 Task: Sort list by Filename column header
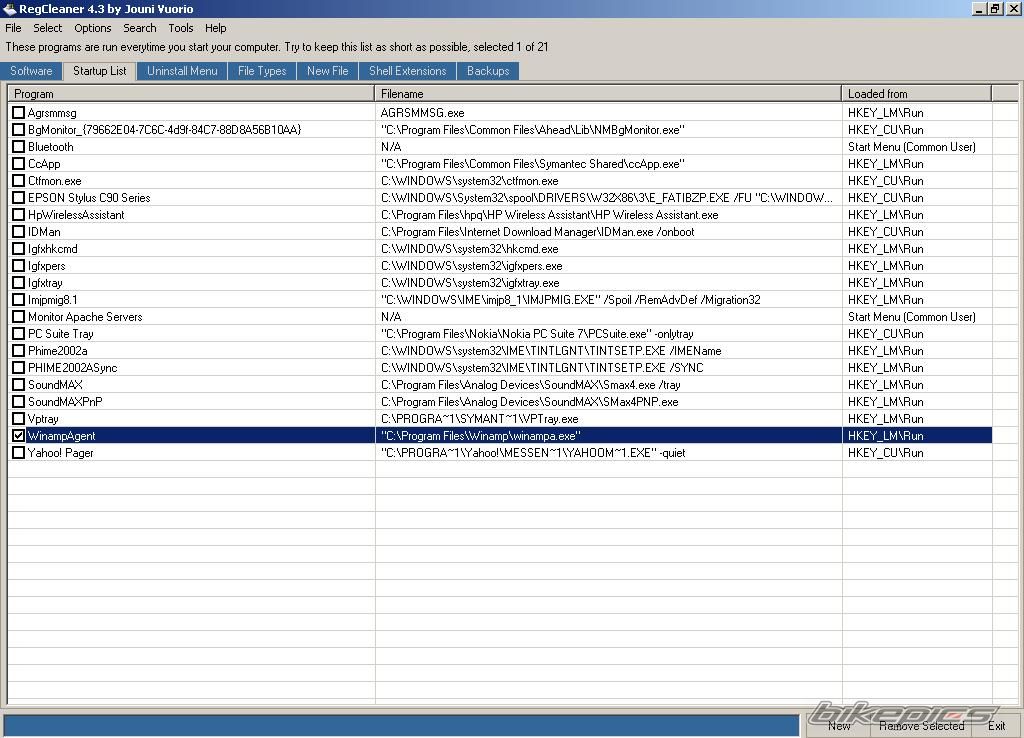[608, 93]
